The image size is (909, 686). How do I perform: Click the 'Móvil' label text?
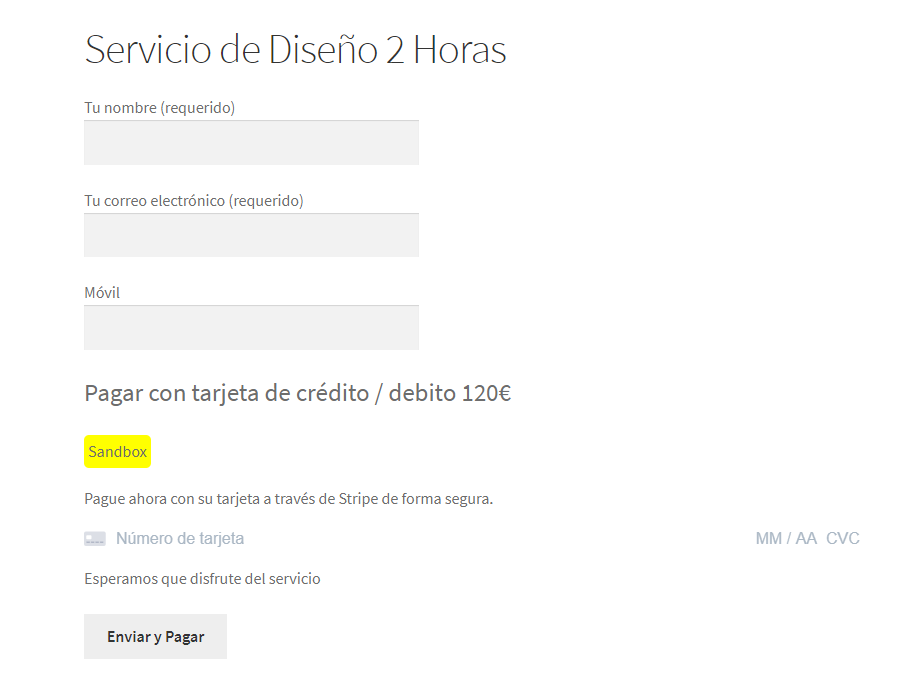click(x=102, y=293)
